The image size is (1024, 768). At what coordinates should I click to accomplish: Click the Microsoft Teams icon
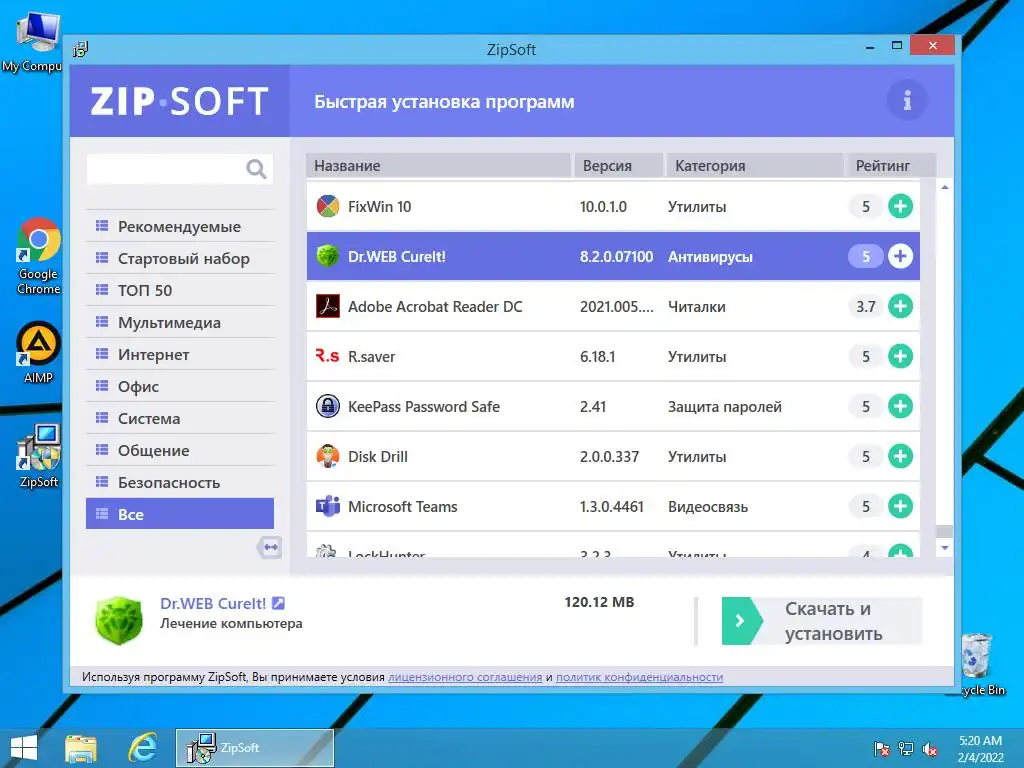[x=328, y=506]
